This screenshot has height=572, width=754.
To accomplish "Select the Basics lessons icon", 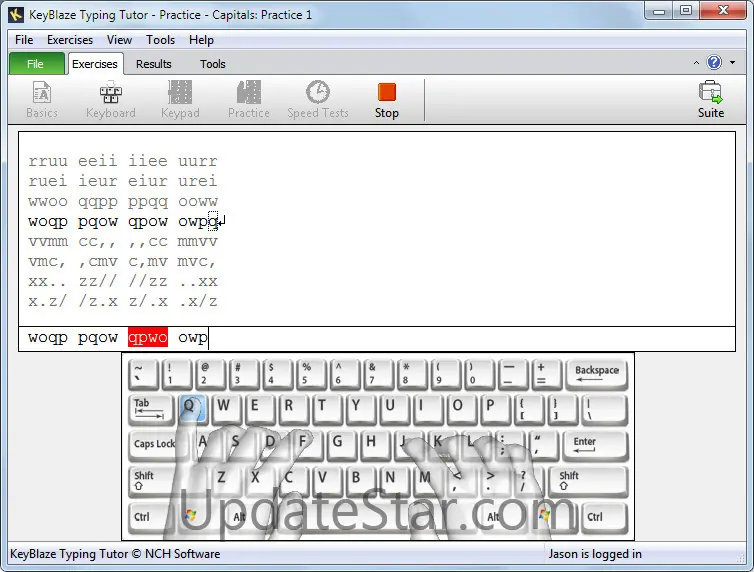I will coord(42,100).
